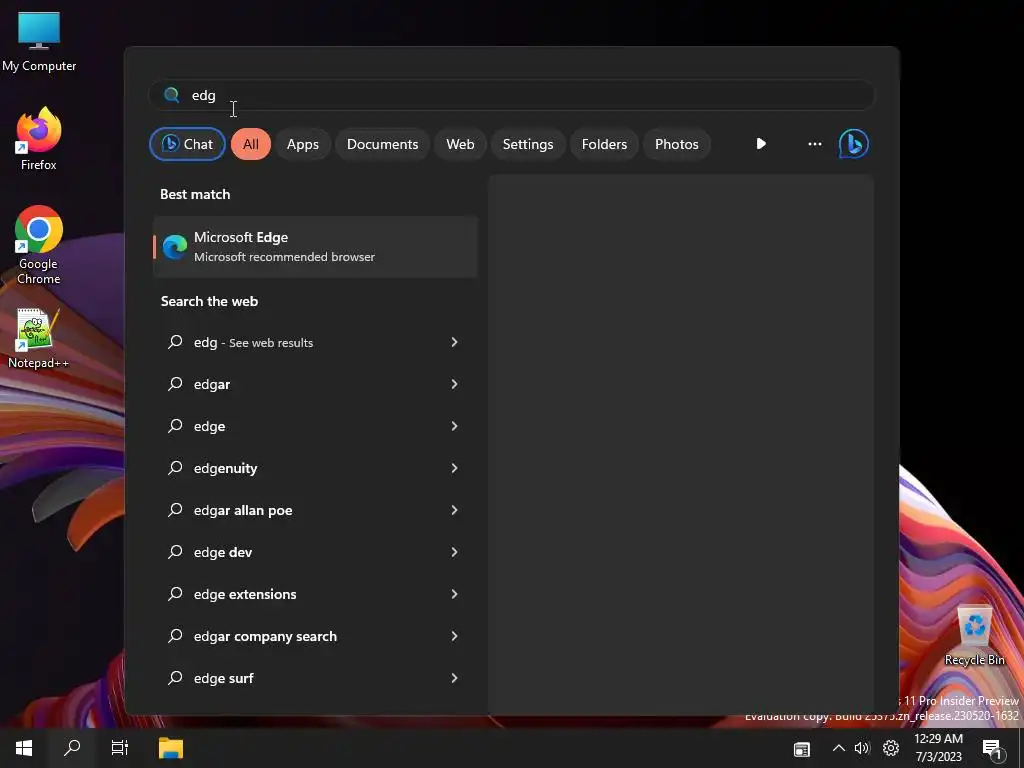The height and width of the screenshot is (768, 1024).
Task: Expand the 'edgar company search' suggestion arrow
Action: click(x=455, y=636)
